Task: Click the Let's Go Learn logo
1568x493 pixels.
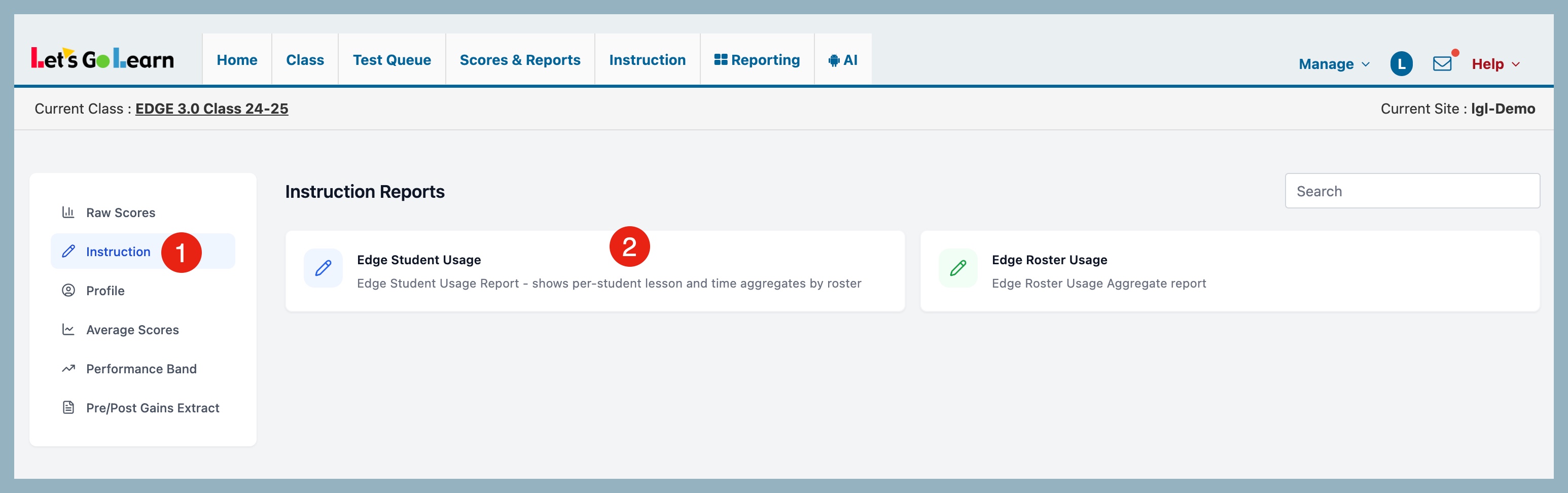Action: 102,59
